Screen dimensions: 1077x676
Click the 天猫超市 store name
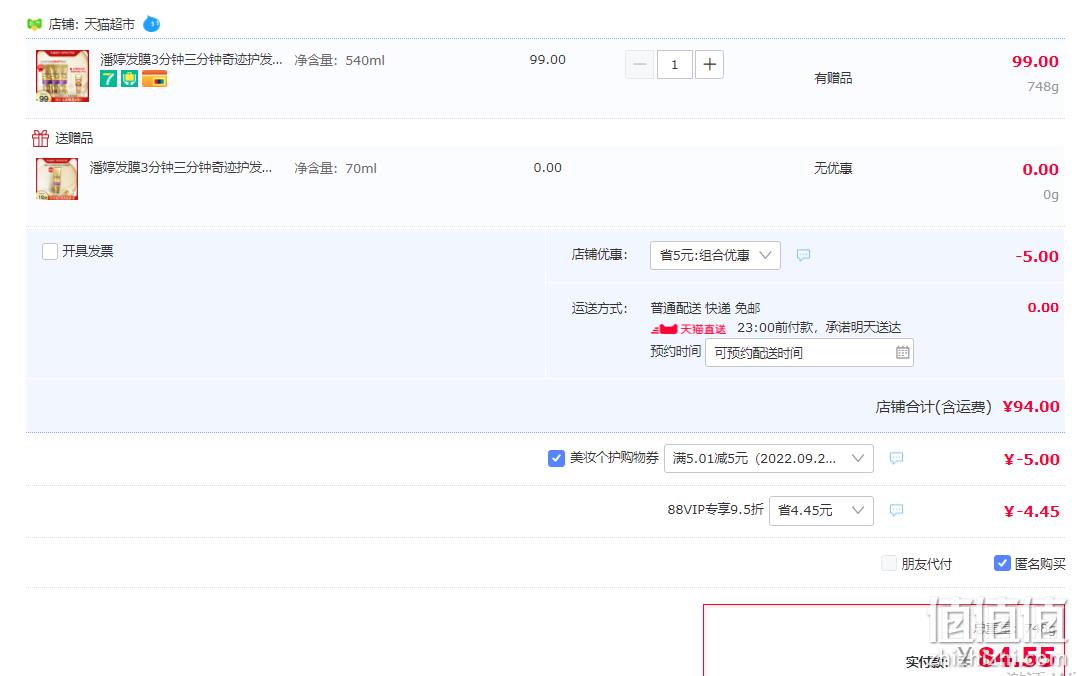tap(109, 24)
